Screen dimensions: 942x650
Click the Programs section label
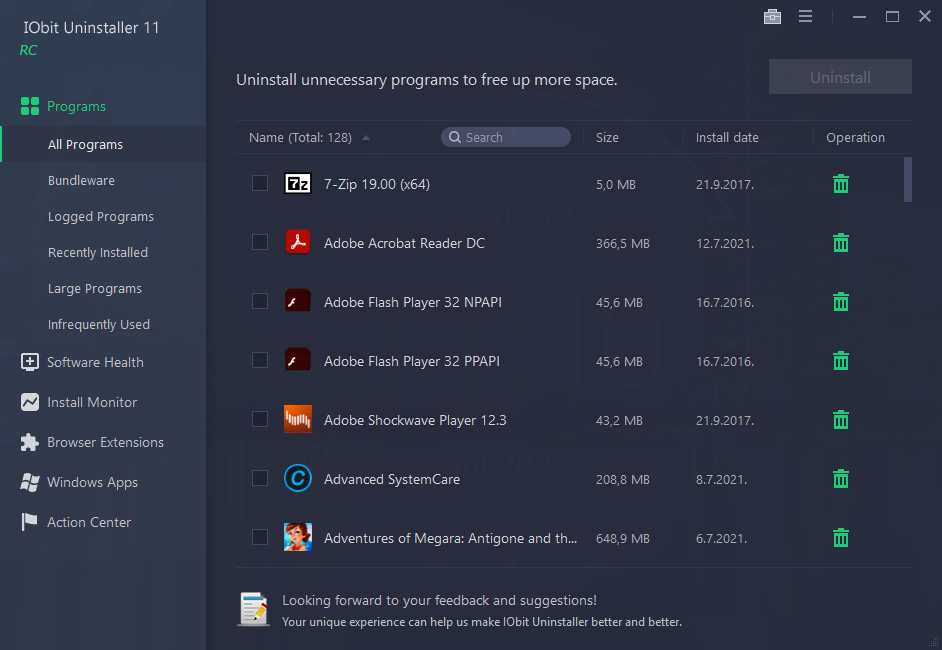pyautogui.click(x=76, y=106)
